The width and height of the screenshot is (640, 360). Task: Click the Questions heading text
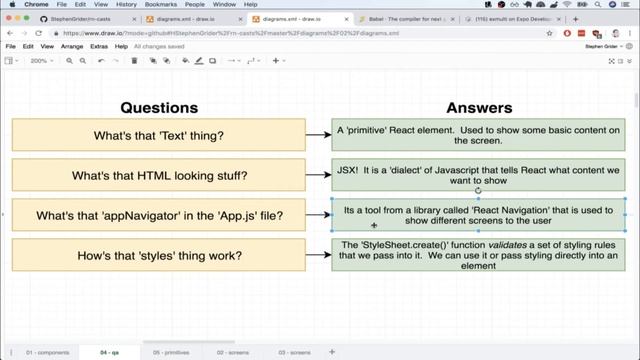pos(159,108)
